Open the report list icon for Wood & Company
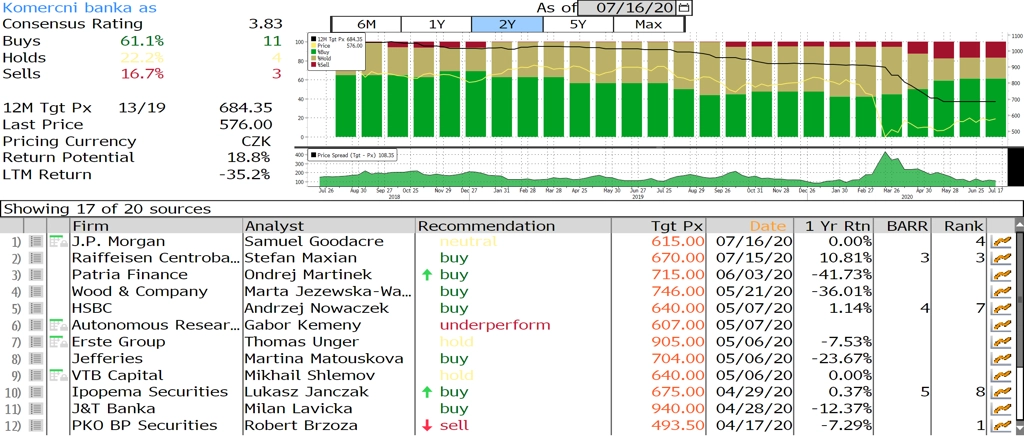 point(37,292)
